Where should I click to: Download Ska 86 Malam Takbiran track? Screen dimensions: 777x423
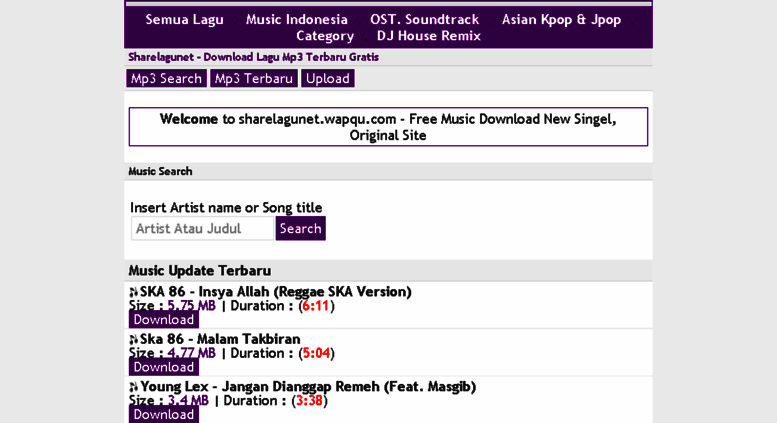[163, 367]
